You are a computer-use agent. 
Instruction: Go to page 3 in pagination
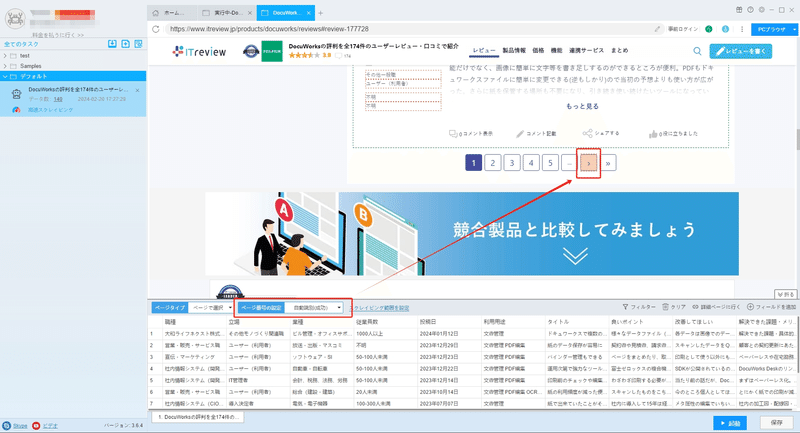[x=512, y=163]
